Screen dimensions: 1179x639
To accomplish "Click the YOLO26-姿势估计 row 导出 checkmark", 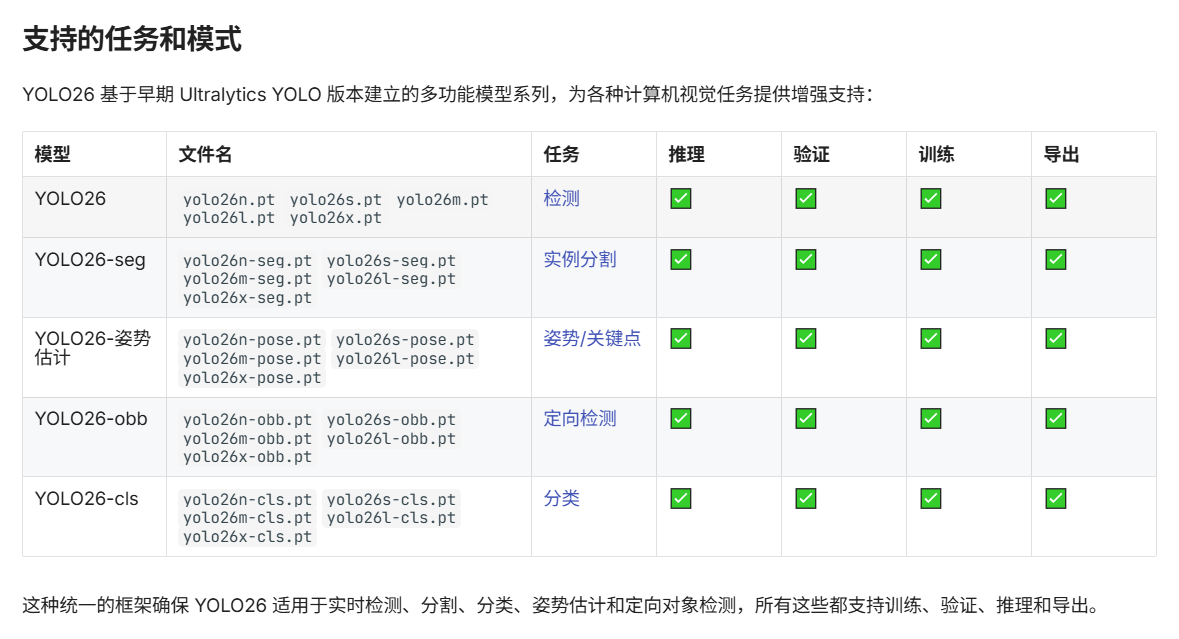I will tap(1056, 338).
